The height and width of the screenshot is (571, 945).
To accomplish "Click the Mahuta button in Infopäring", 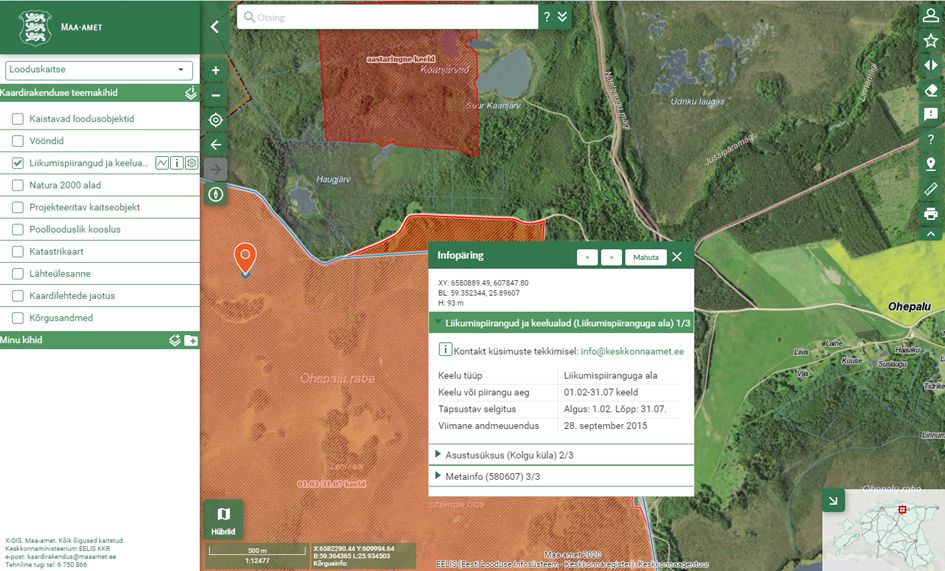I will pyautogui.click(x=645, y=257).
